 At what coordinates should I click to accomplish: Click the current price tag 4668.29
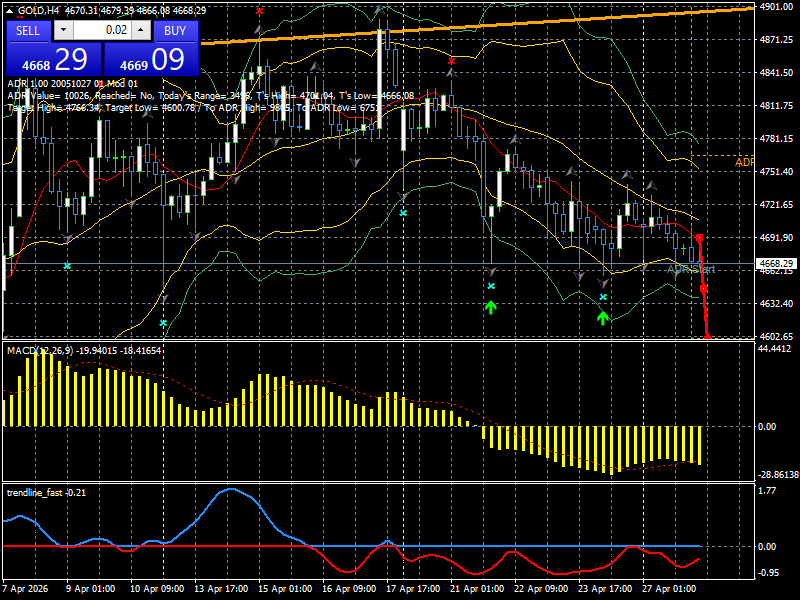click(x=777, y=263)
